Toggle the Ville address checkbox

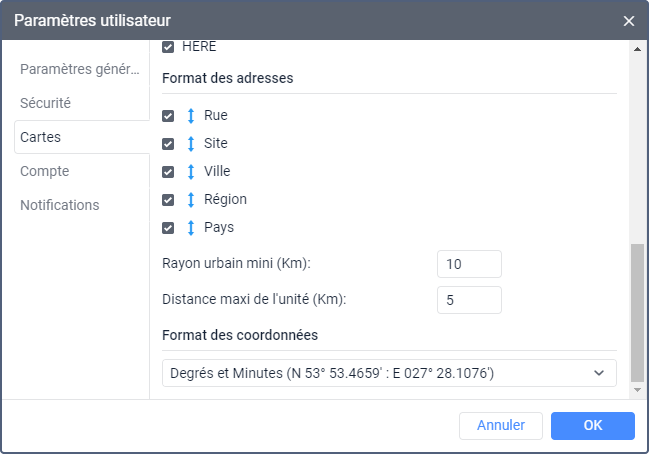click(168, 172)
